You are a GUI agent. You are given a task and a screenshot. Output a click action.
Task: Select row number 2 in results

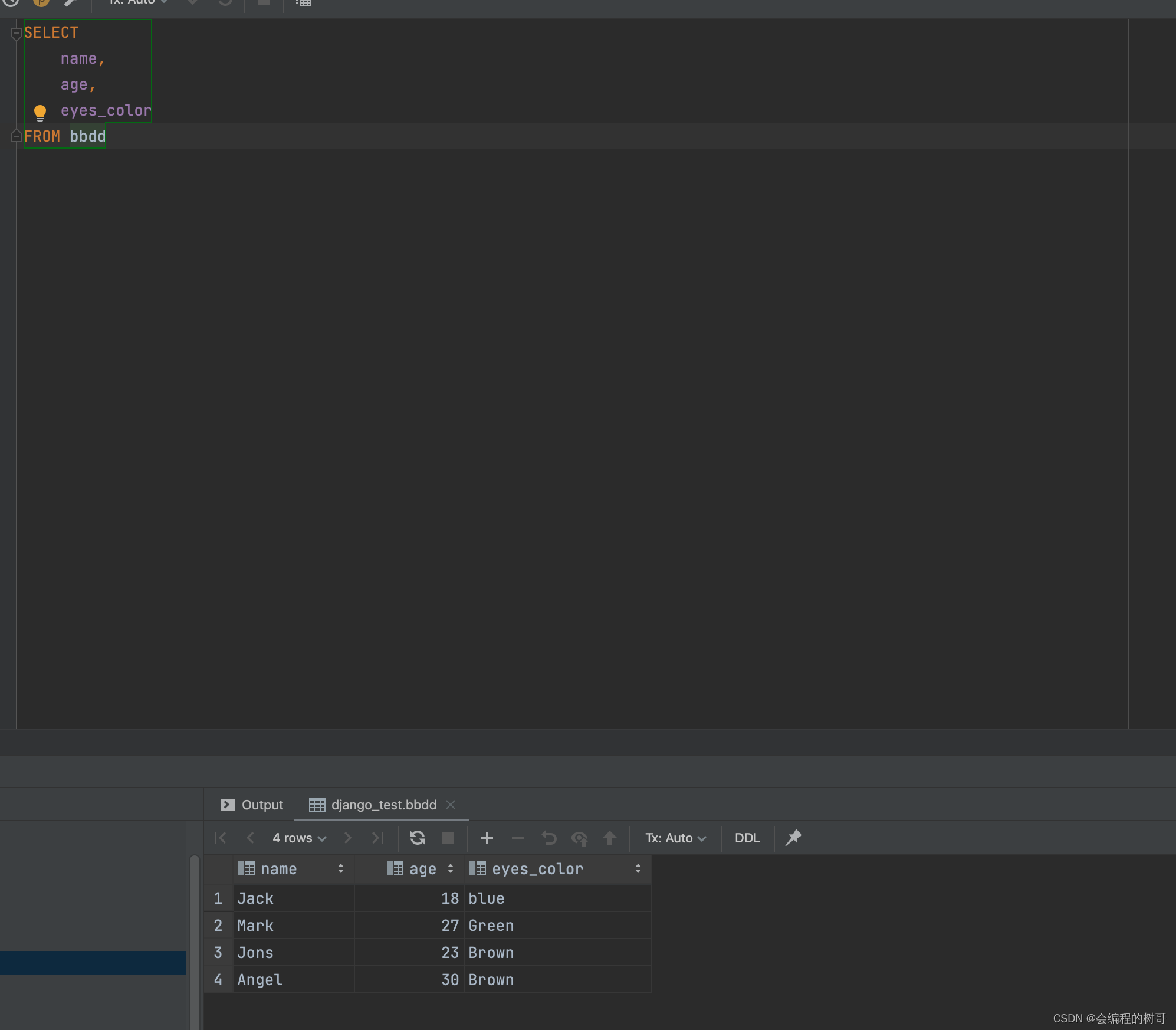218,926
